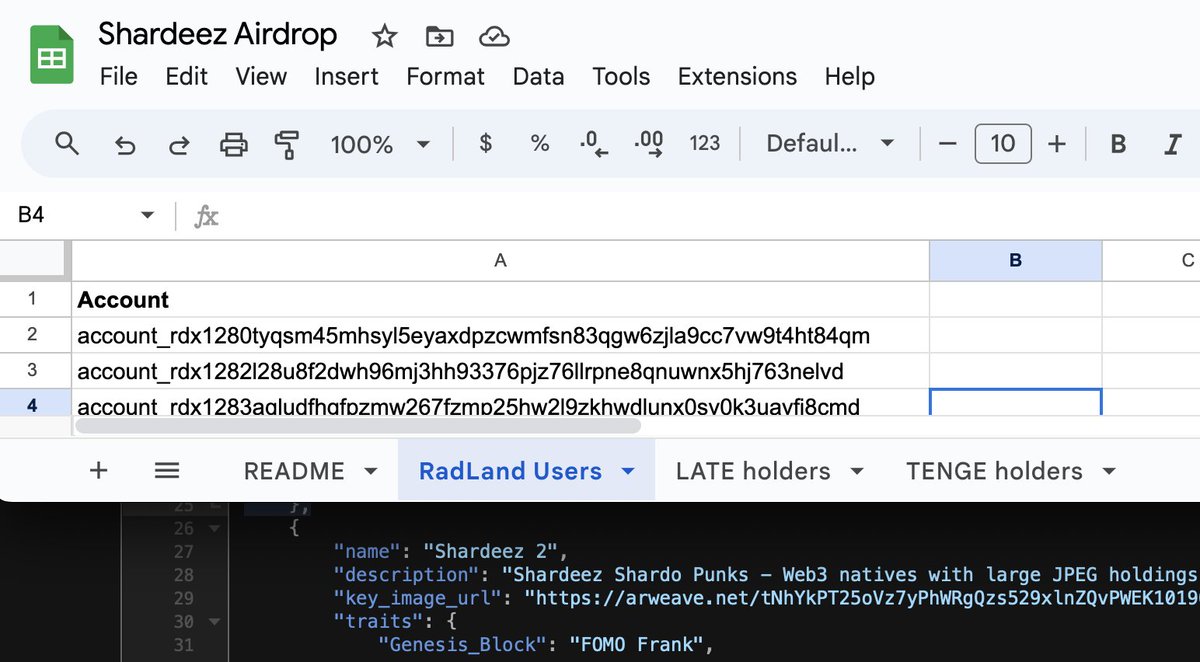Select column A header
Viewport: 1200px width, 662px height.
pos(501,261)
